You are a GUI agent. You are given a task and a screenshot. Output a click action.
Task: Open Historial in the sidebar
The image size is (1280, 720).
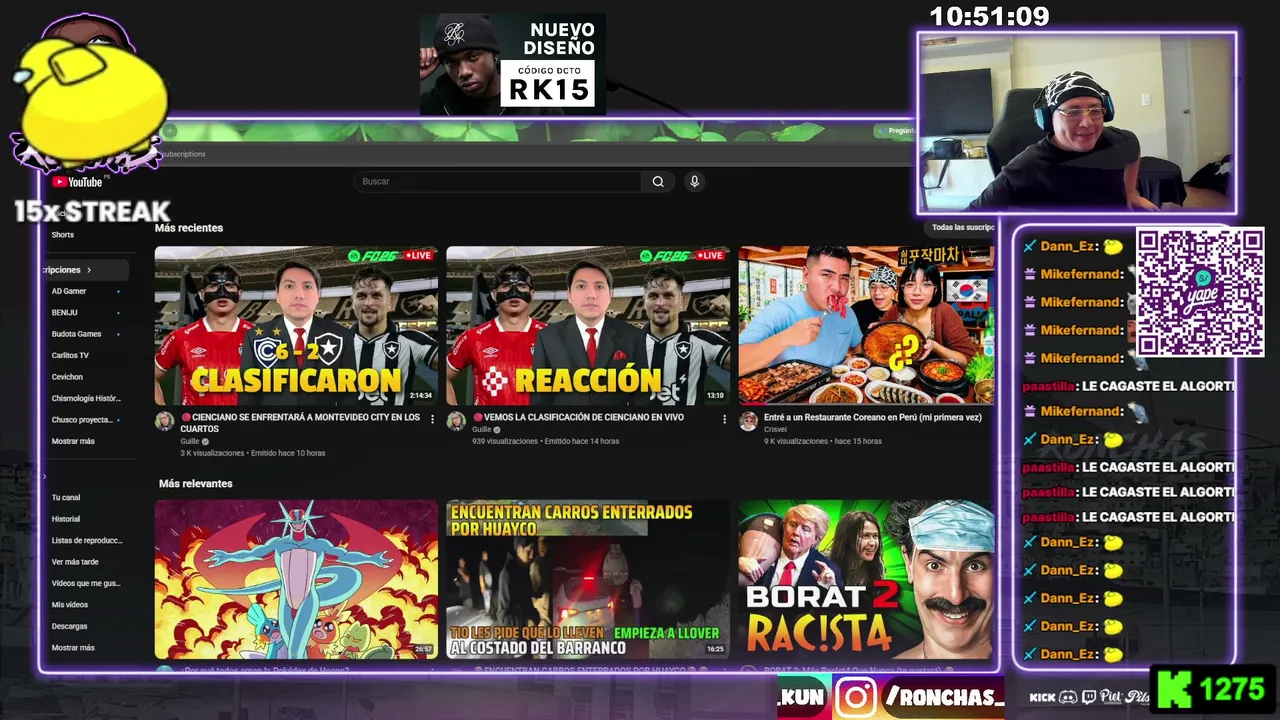(66, 519)
